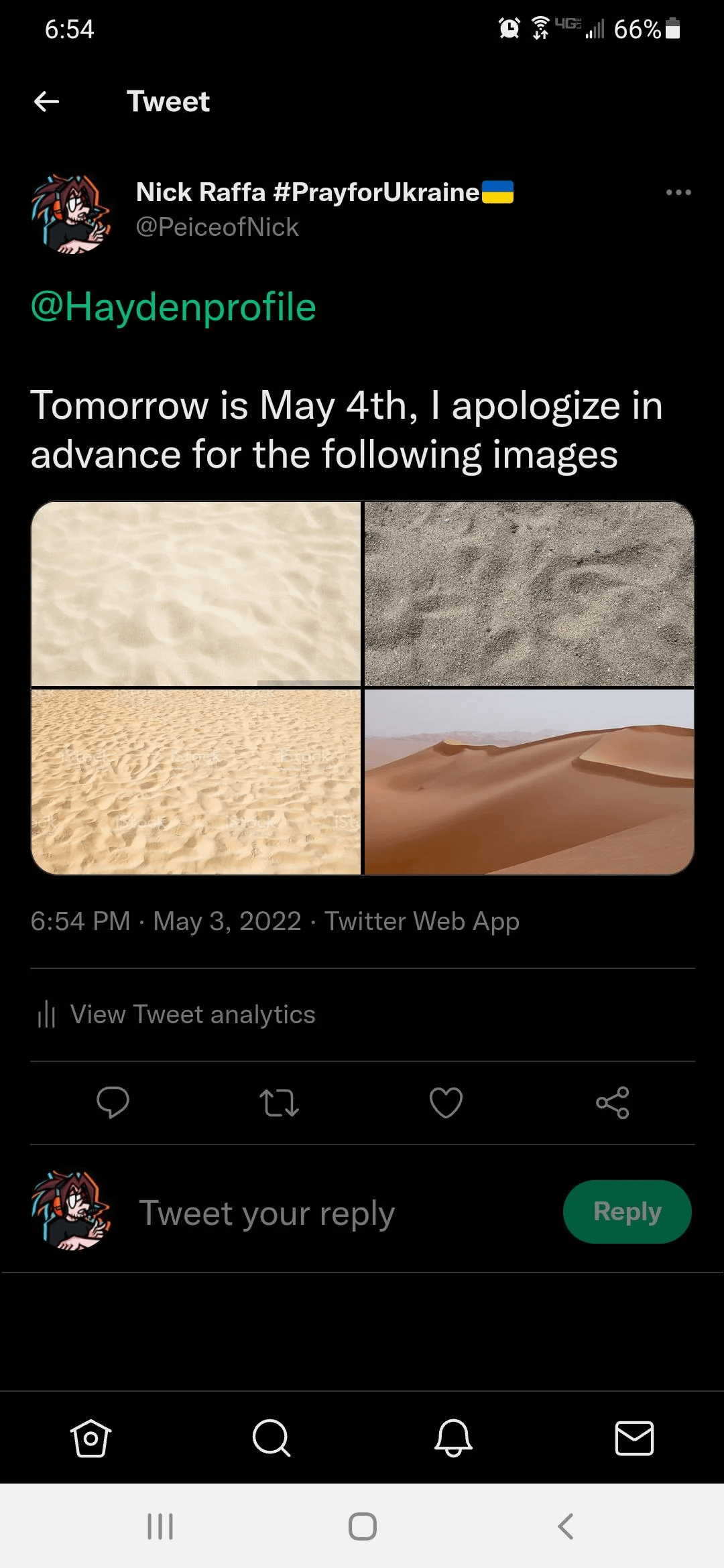724x1568 pixels.
Task: View the white sand top-left image
Action: click(x=196, y=594)
